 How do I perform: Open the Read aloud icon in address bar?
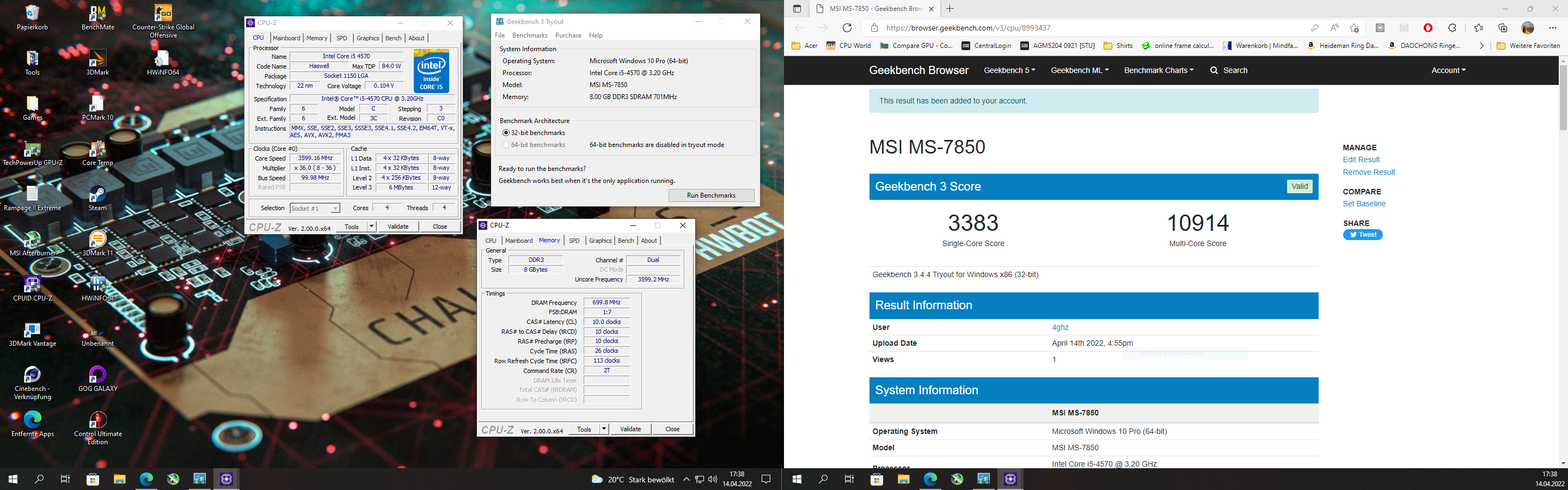pos(1334,27)
